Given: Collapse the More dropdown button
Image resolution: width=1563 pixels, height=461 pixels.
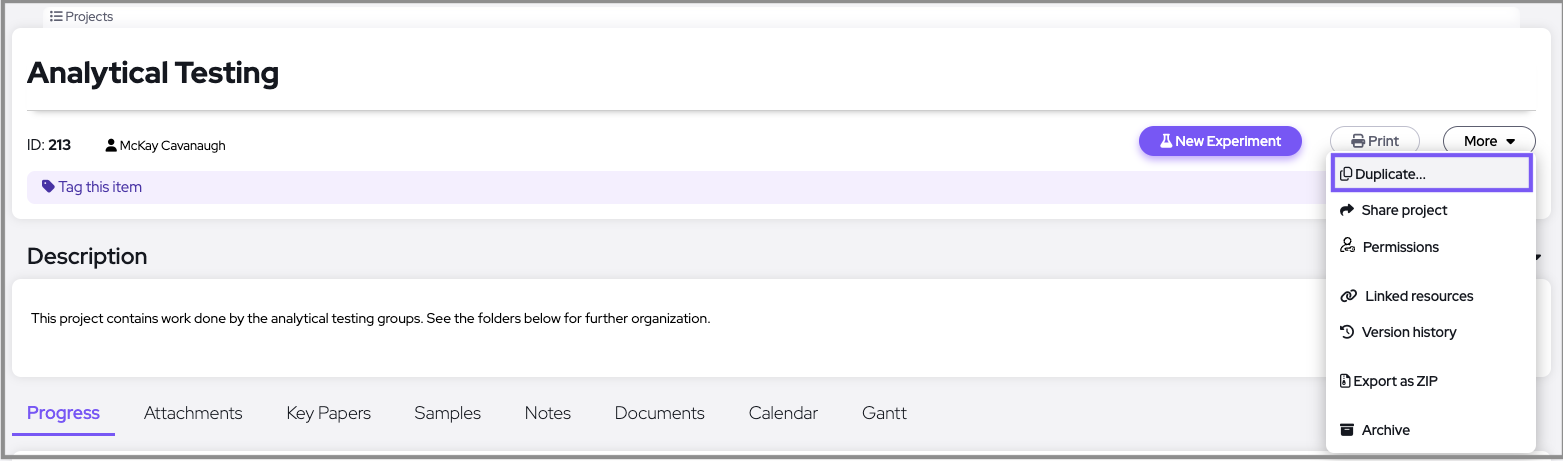Looking at the screenshot, I should click(1489, 142).
